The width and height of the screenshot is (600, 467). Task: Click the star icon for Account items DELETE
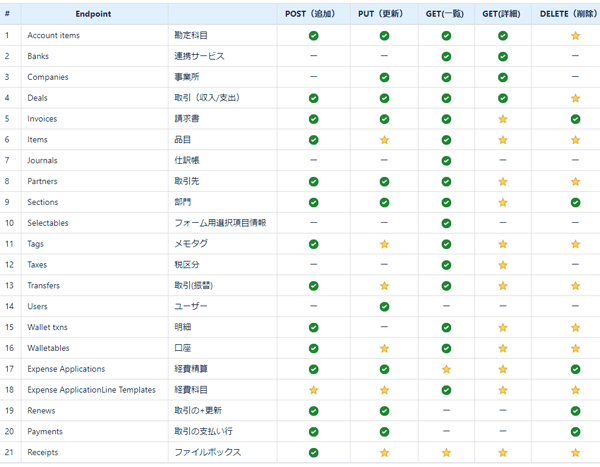click(575, 36)
